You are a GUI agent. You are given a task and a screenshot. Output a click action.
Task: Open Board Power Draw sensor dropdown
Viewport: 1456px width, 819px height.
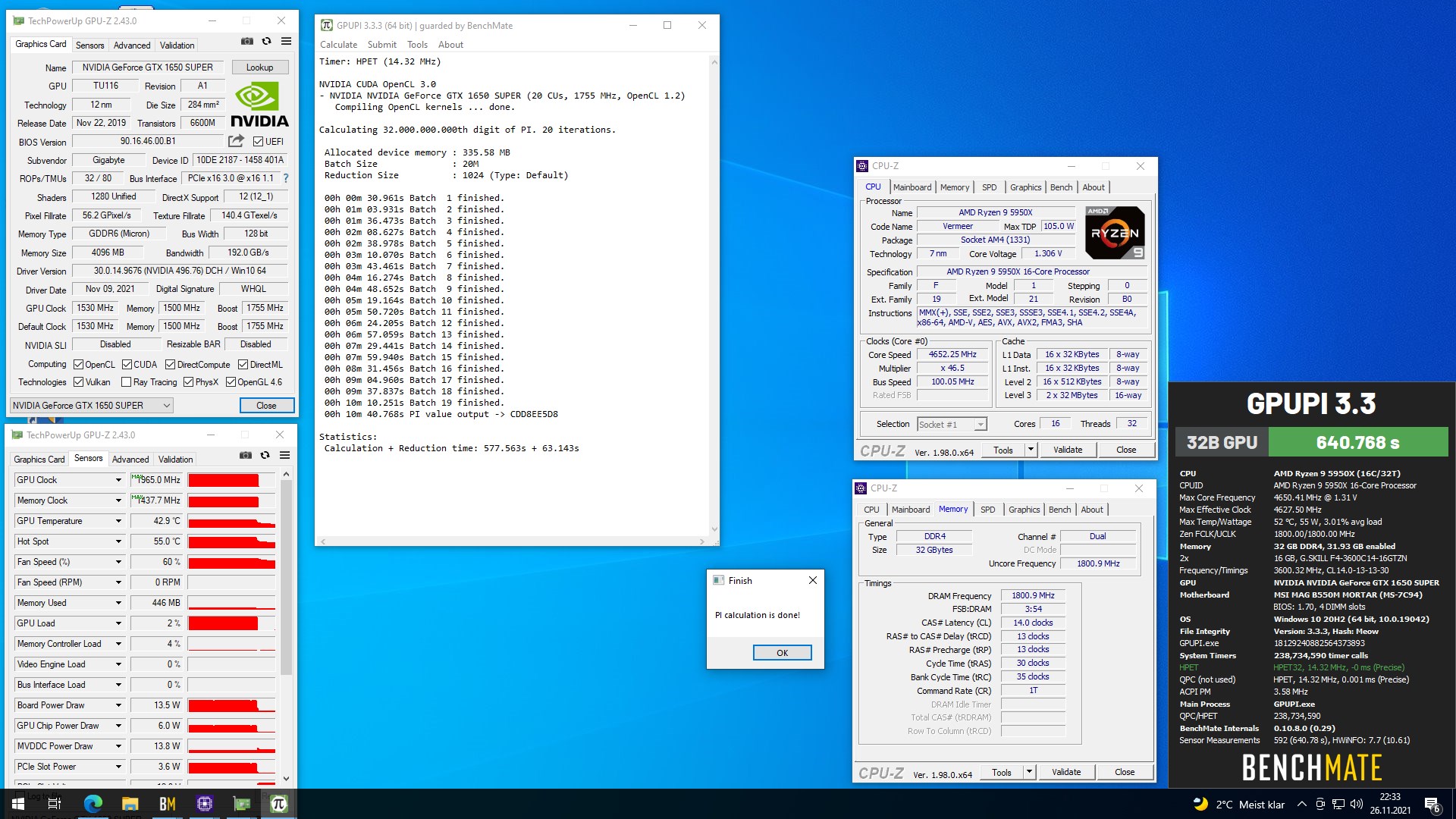pos(118,705)
